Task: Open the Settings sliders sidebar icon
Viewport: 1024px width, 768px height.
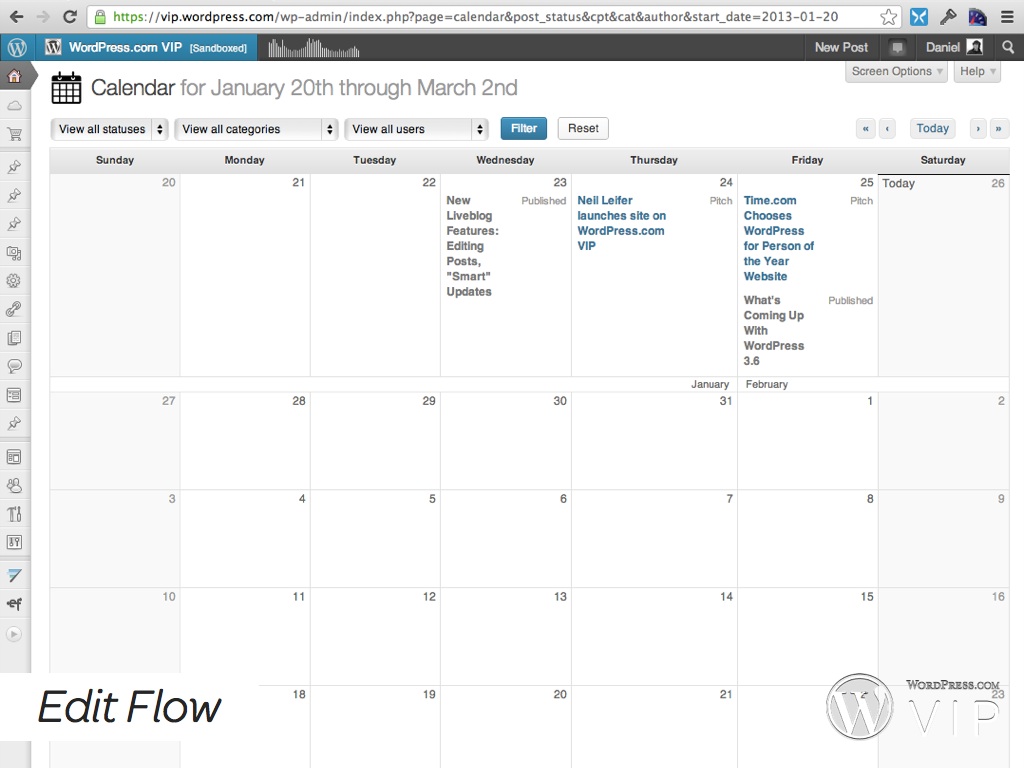Action: point(14,542)
